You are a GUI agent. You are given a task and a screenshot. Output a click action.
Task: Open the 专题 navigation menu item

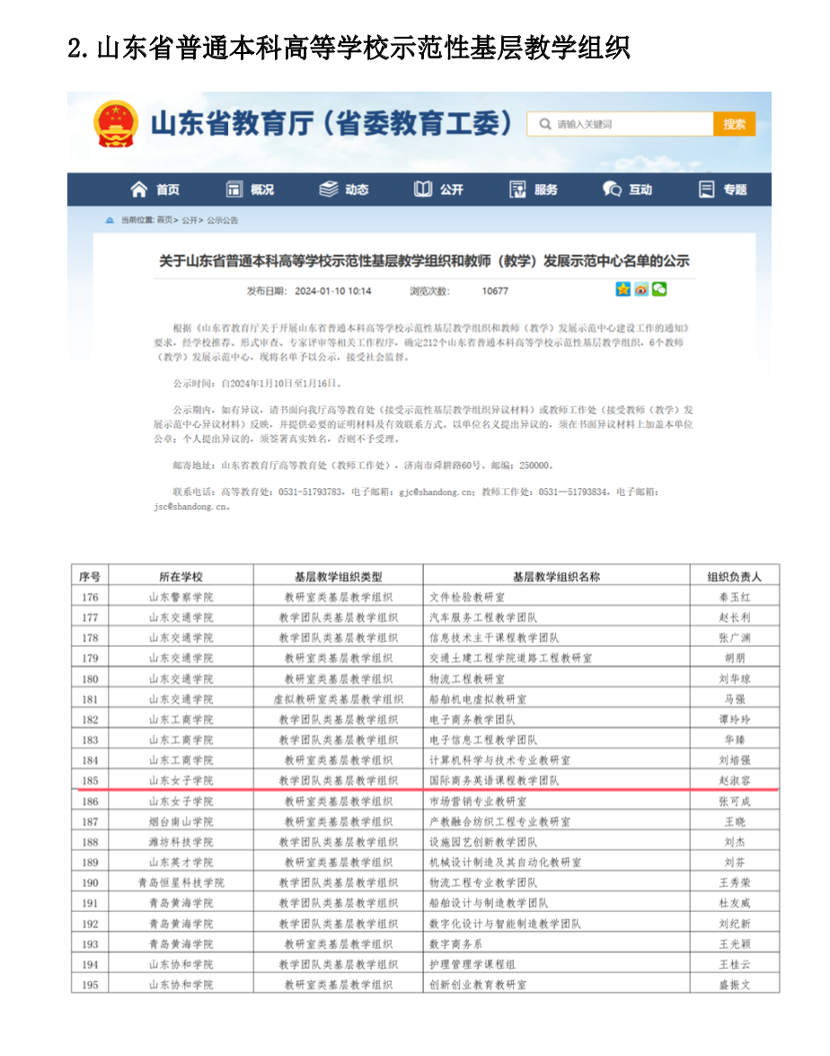click(x=722, y=190)
